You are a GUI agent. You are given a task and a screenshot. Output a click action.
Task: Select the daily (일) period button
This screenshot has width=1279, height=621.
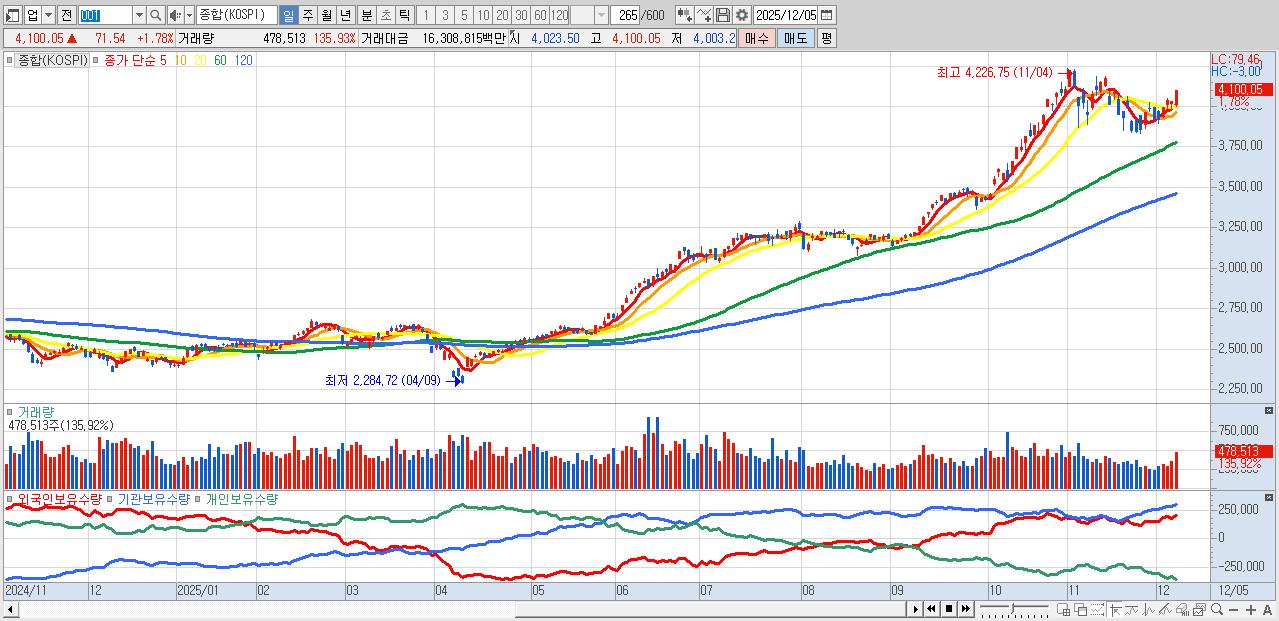(x=288, y=15)
